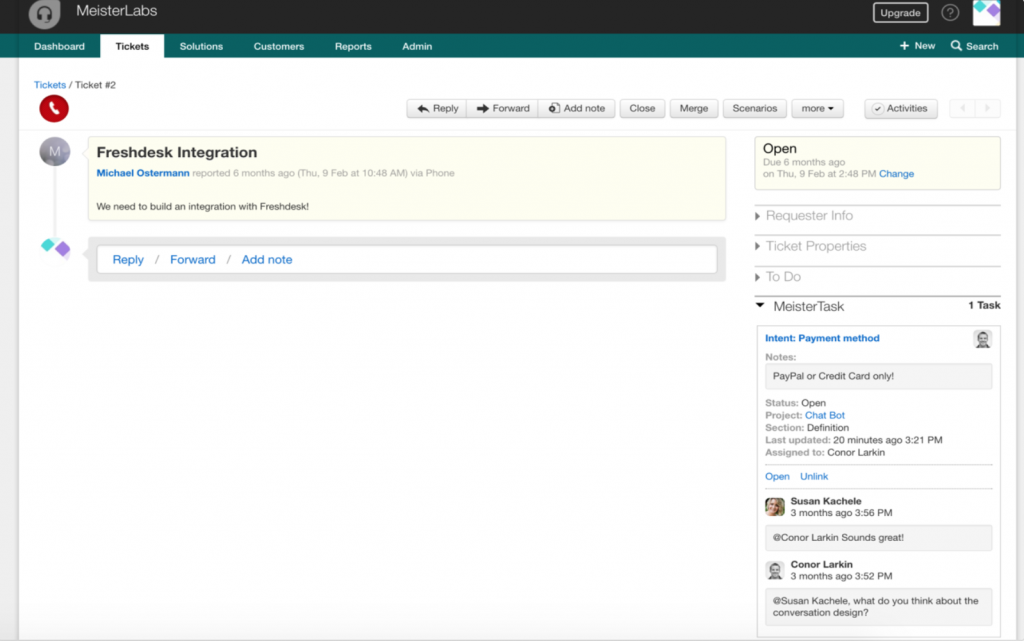Open the Solutions tab
Image resolution: width=1024 pixels, height=641 pixels.
tap(201, 46)
